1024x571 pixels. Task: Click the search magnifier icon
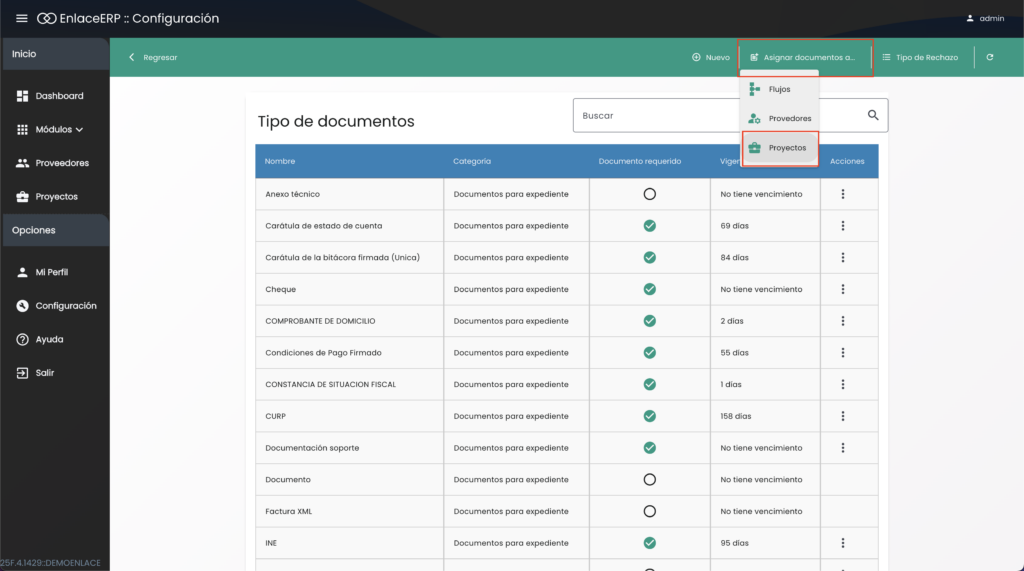(x=873, y=116)
